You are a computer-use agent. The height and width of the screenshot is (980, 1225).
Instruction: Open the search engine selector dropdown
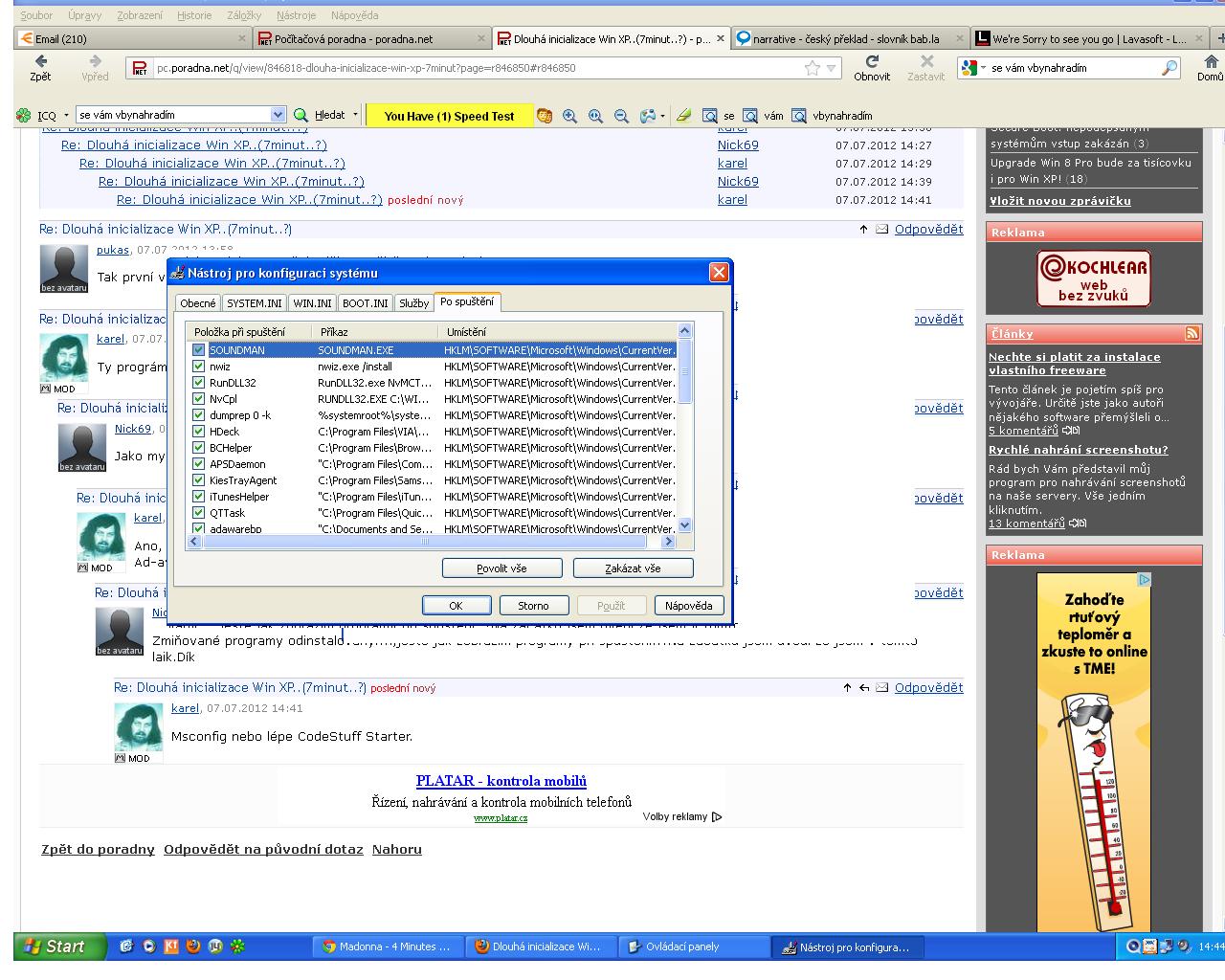click(972, 68)
